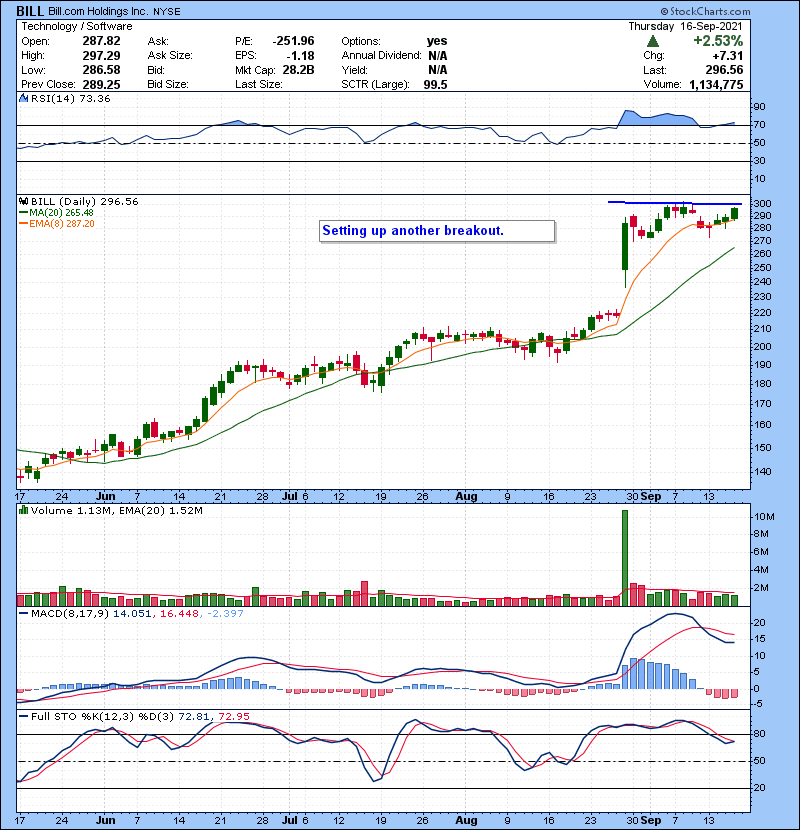
Task: Click the date Thursday 16-Sep-2021
Action: [685, 26]
